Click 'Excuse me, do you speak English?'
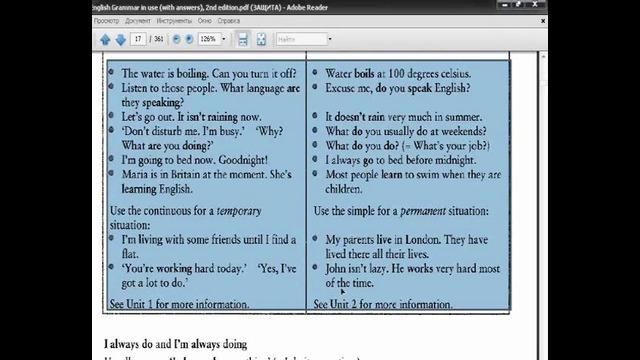 coord(398,88)
